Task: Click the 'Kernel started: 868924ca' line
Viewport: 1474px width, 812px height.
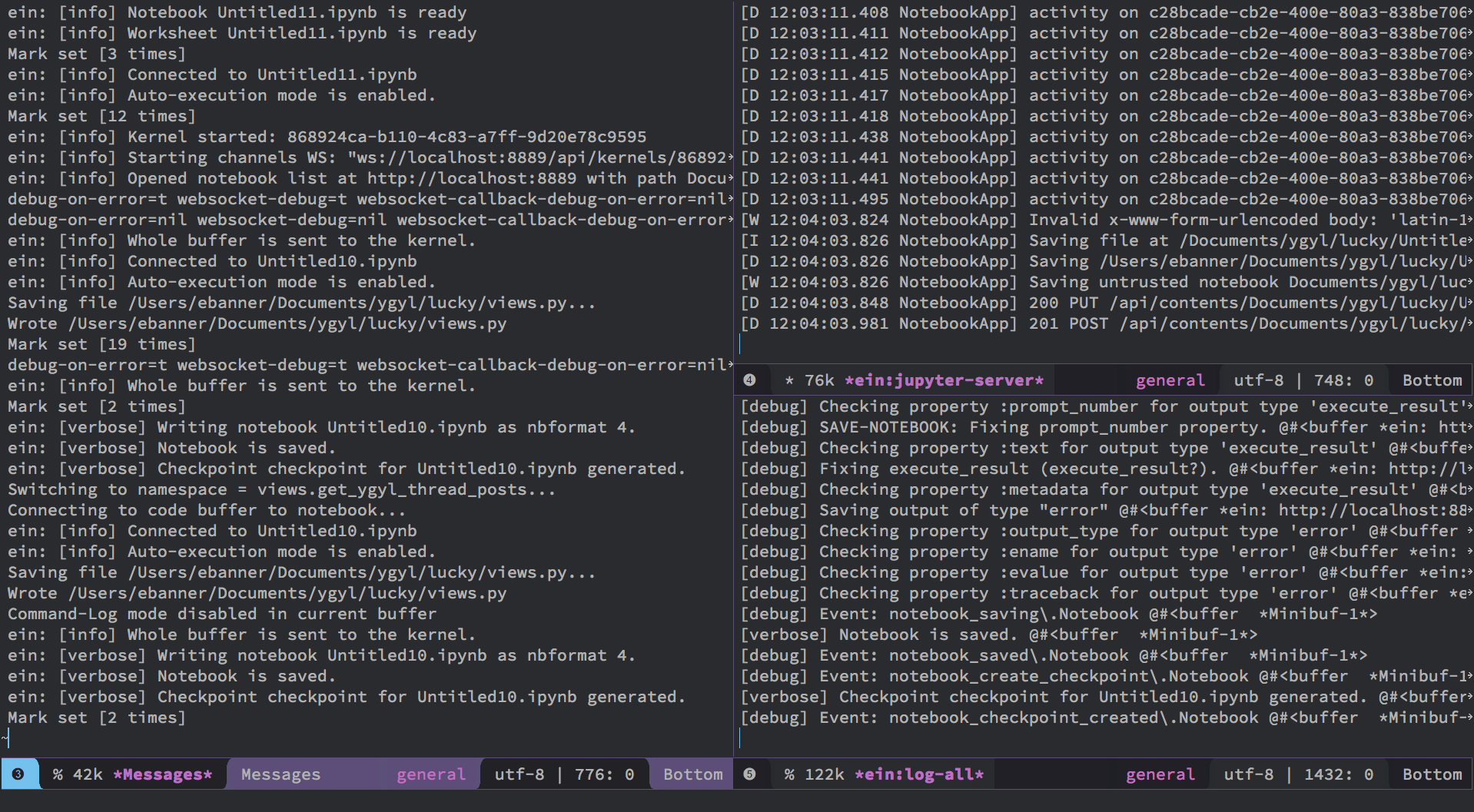Action: coord(327,137)
